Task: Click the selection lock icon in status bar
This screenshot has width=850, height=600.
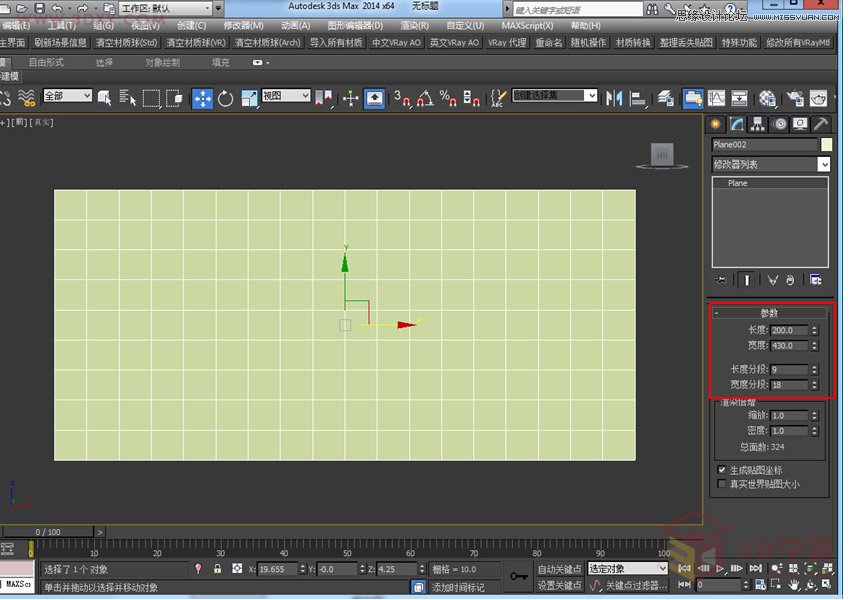Action: (x=217, y=569)
